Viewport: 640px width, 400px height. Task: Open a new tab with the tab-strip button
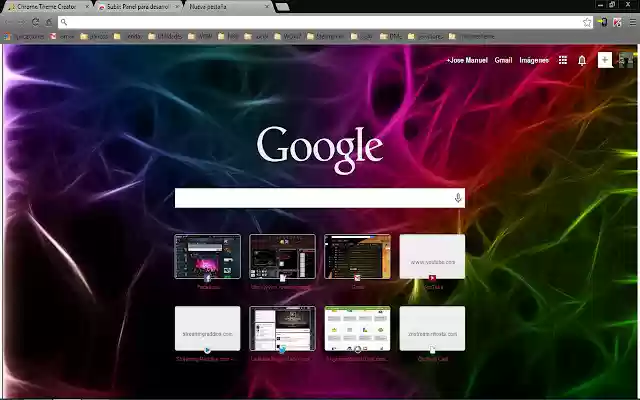[x=282, y=7]
